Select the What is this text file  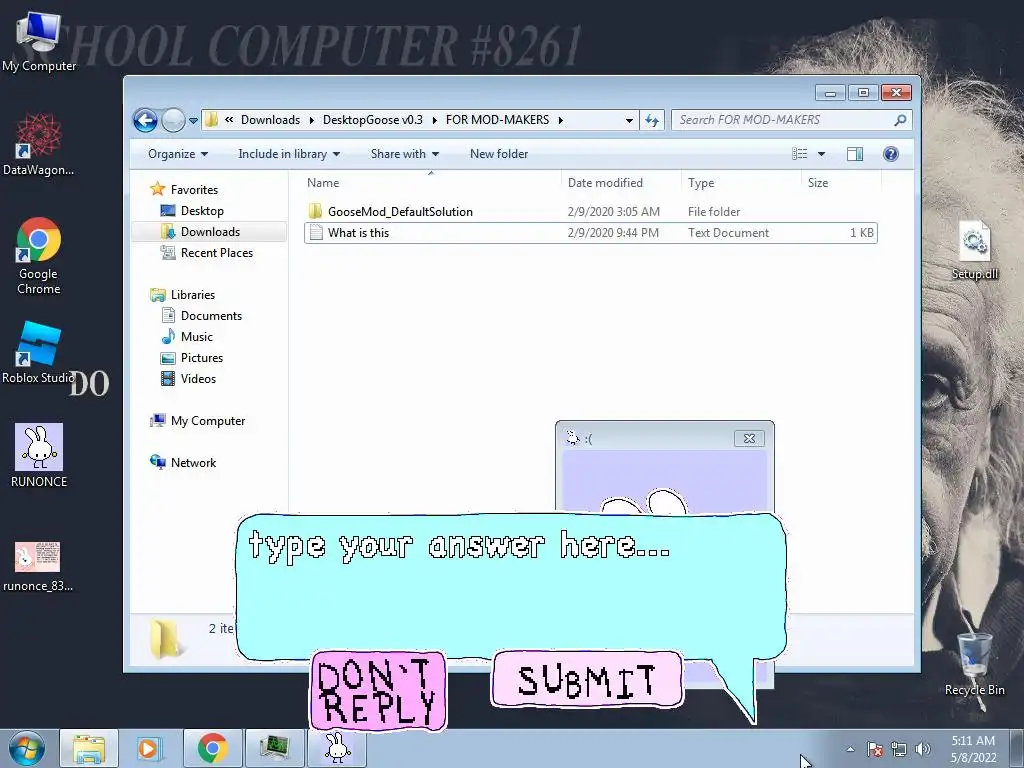pos(590,232)
